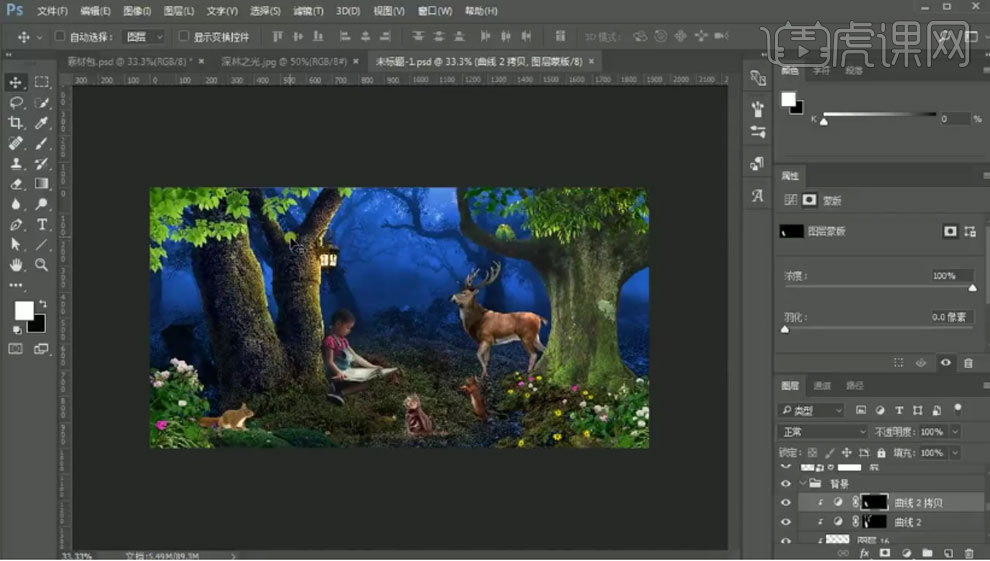Screen dimensions: 990x561
Task: Toggle lock position icon
Action: pyautogui.click(x=847, y=452)
